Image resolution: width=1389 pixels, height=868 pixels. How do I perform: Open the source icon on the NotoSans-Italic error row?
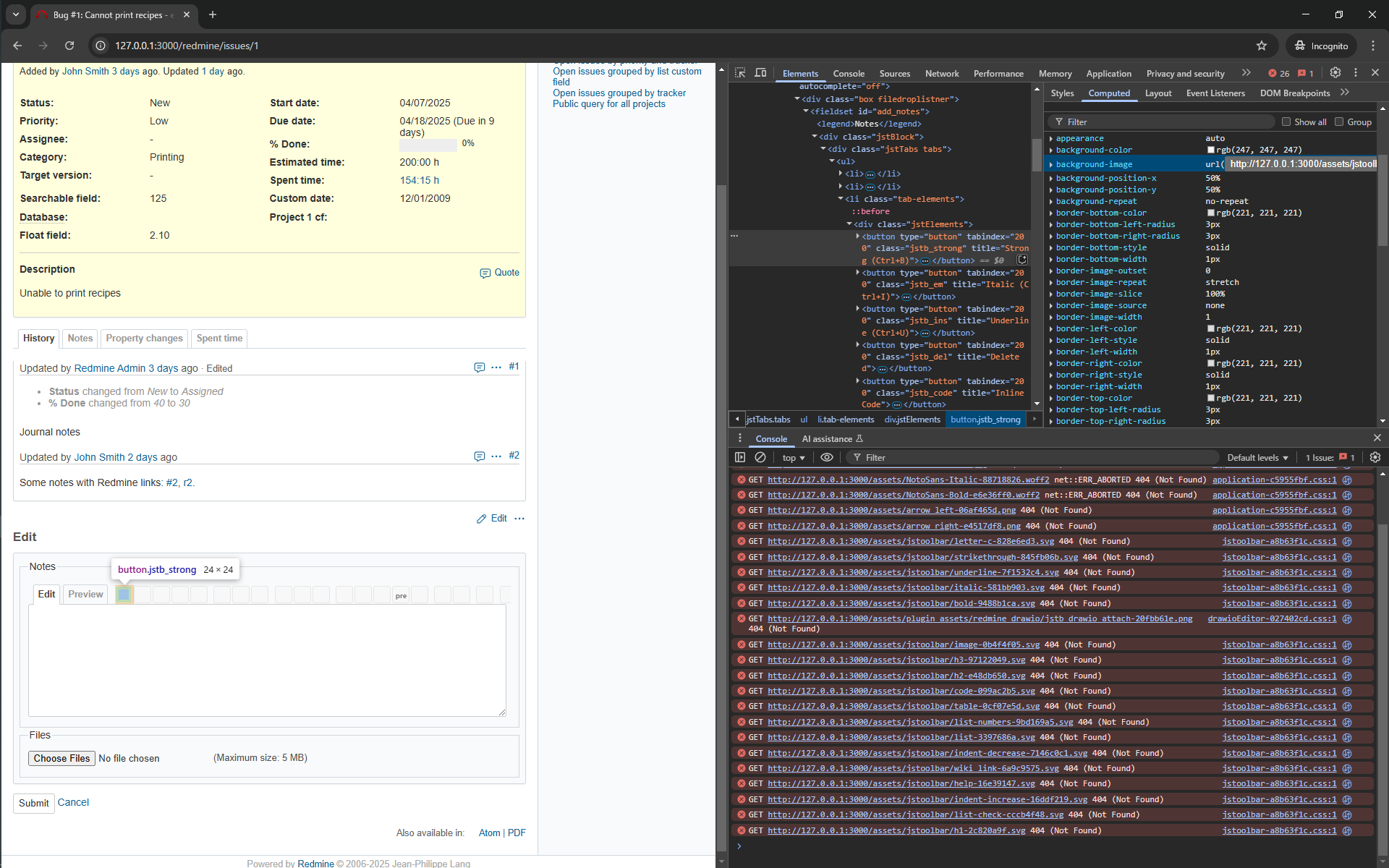click(x=1347, y=480)
